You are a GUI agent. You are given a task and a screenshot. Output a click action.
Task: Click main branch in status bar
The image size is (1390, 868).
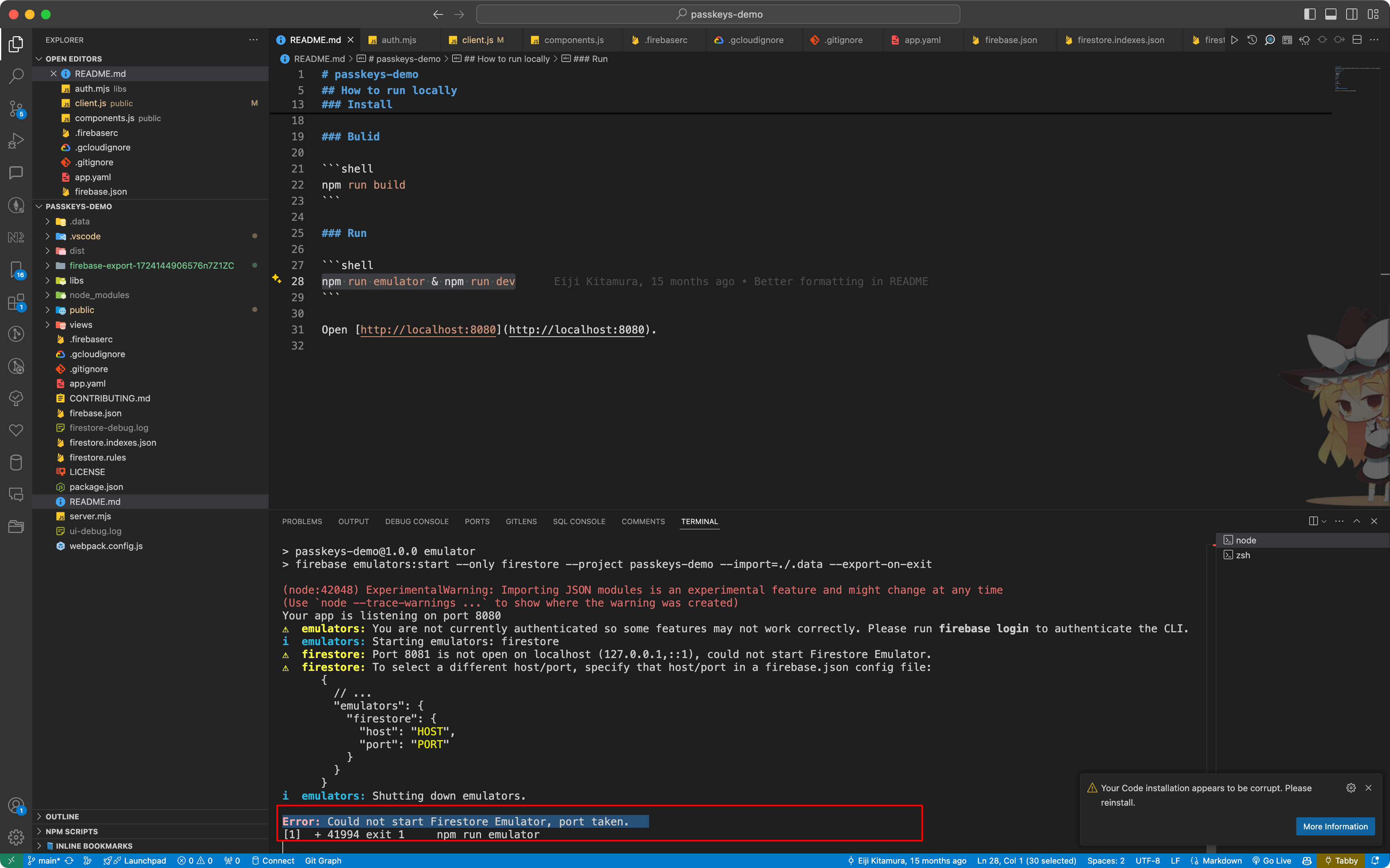pos(43,860)
